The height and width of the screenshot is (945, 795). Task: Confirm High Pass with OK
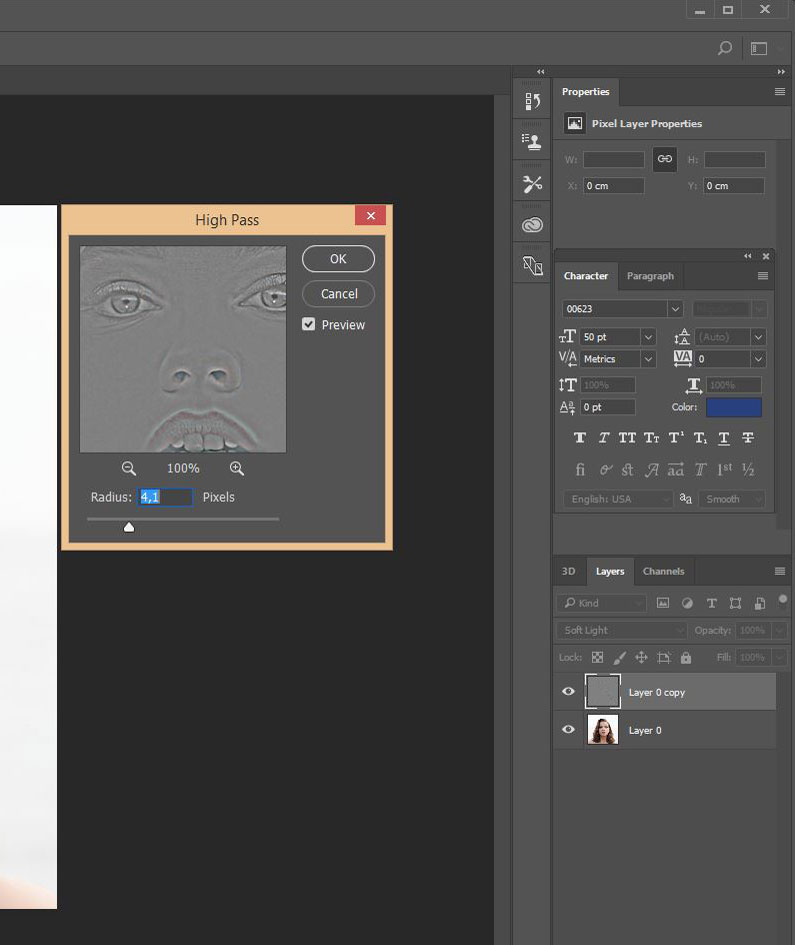[x=338, y=259]
